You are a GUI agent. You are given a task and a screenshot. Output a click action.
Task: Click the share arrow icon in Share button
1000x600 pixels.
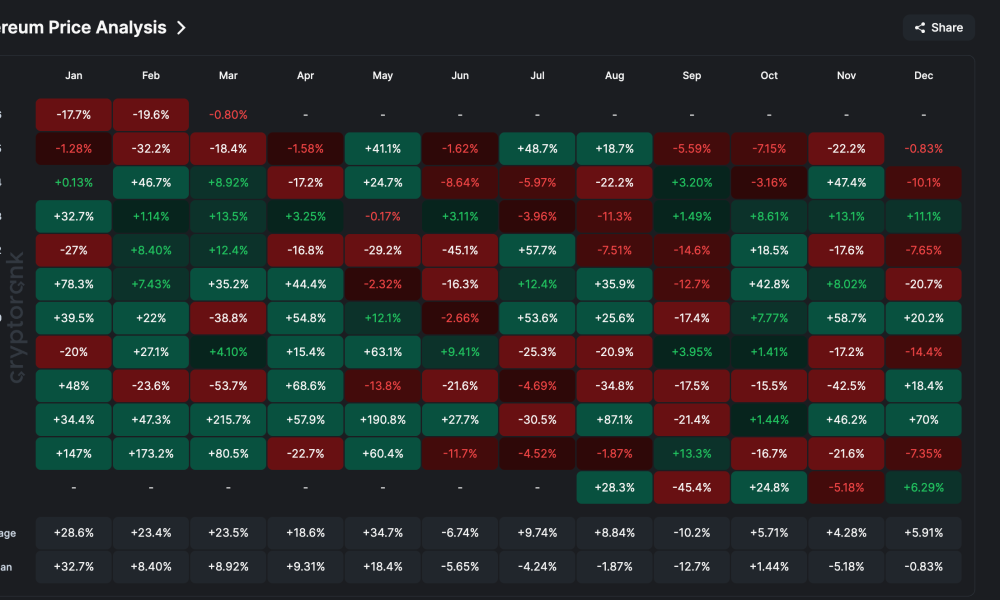[x=922, y=27]
